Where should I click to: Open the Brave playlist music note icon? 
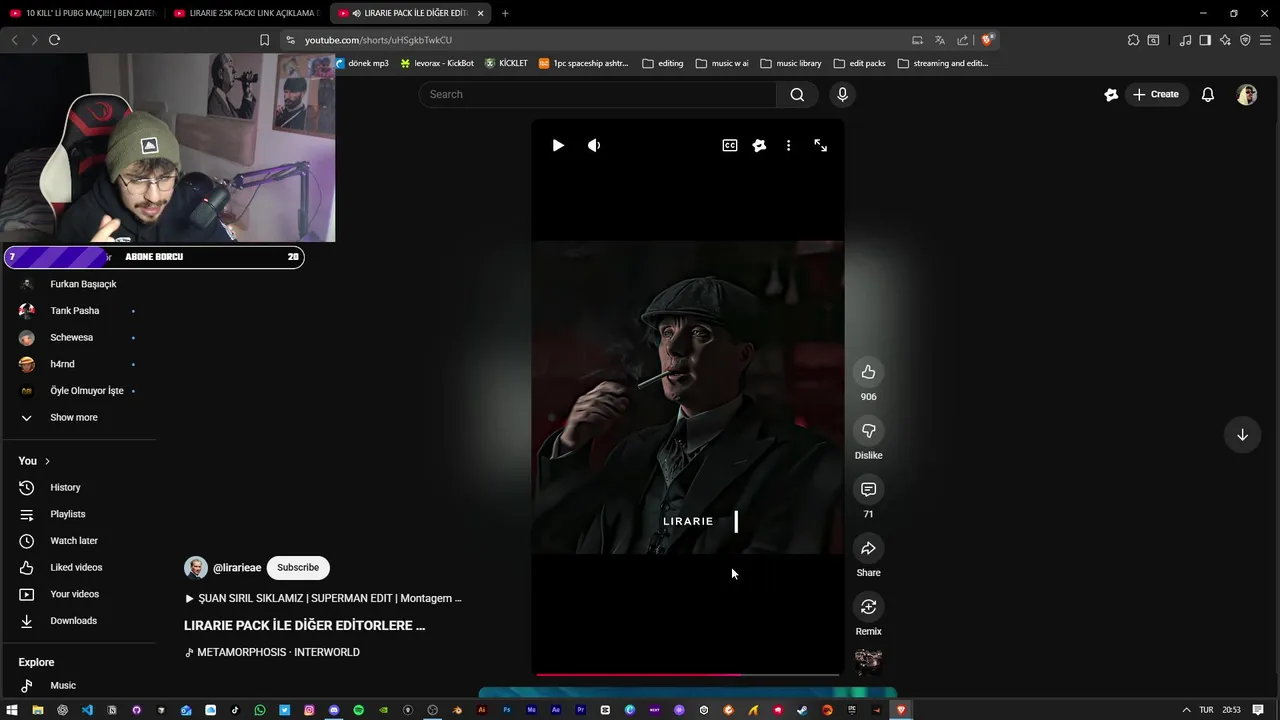[x=1185, y=40]
